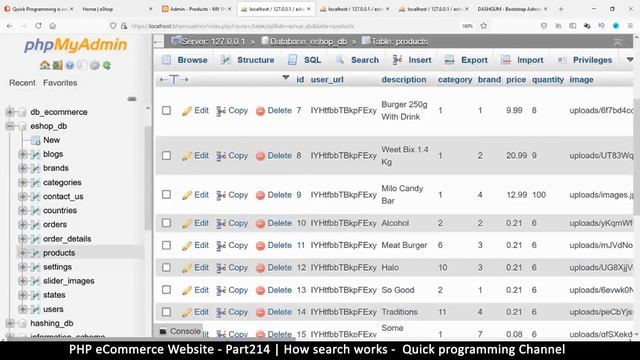Click the Copy icon for row id 8
The image size is (640, 360).
[x=221, y=156]
